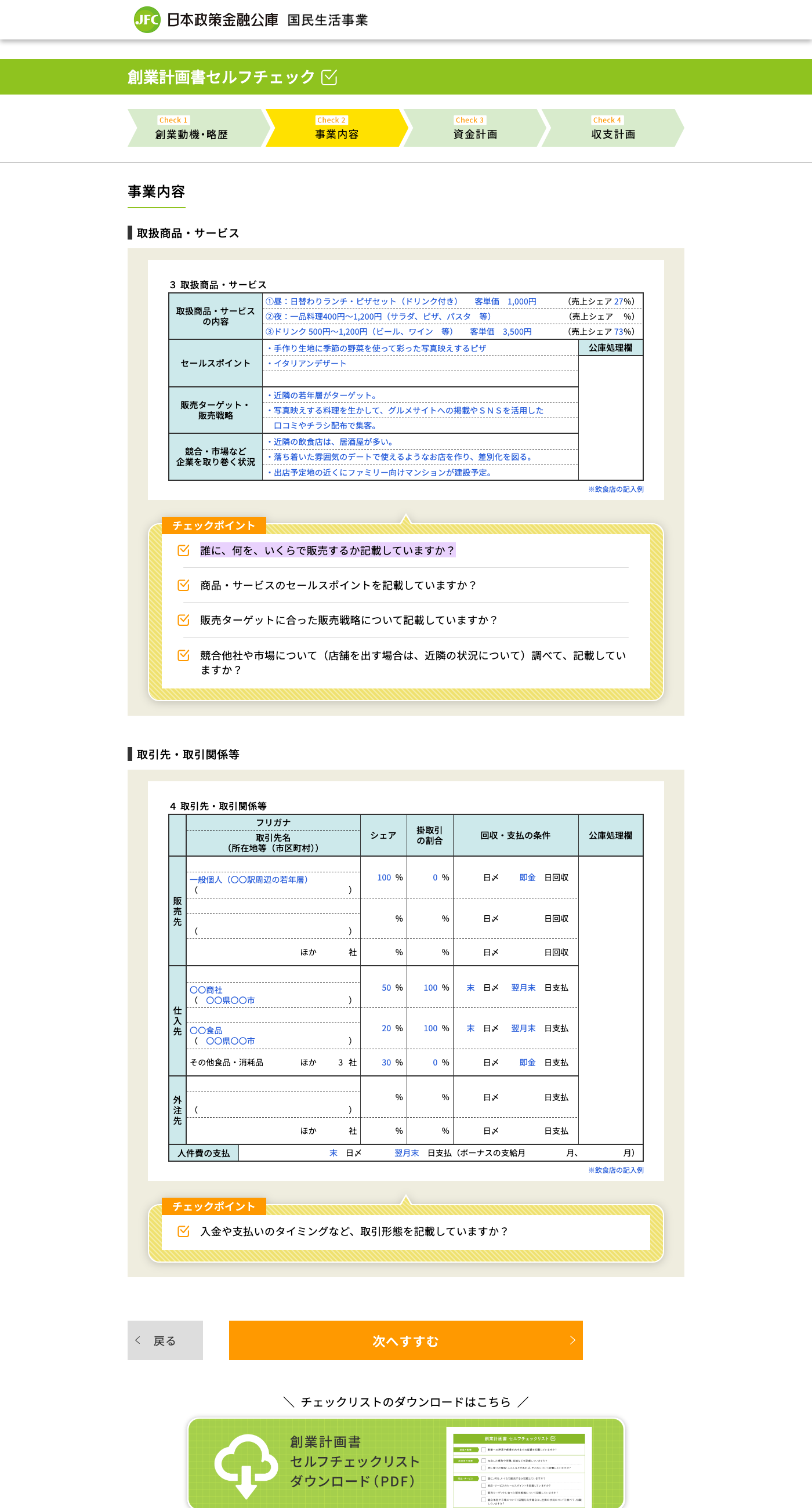Click the 外注先 vertical row header

(177, 1110)
